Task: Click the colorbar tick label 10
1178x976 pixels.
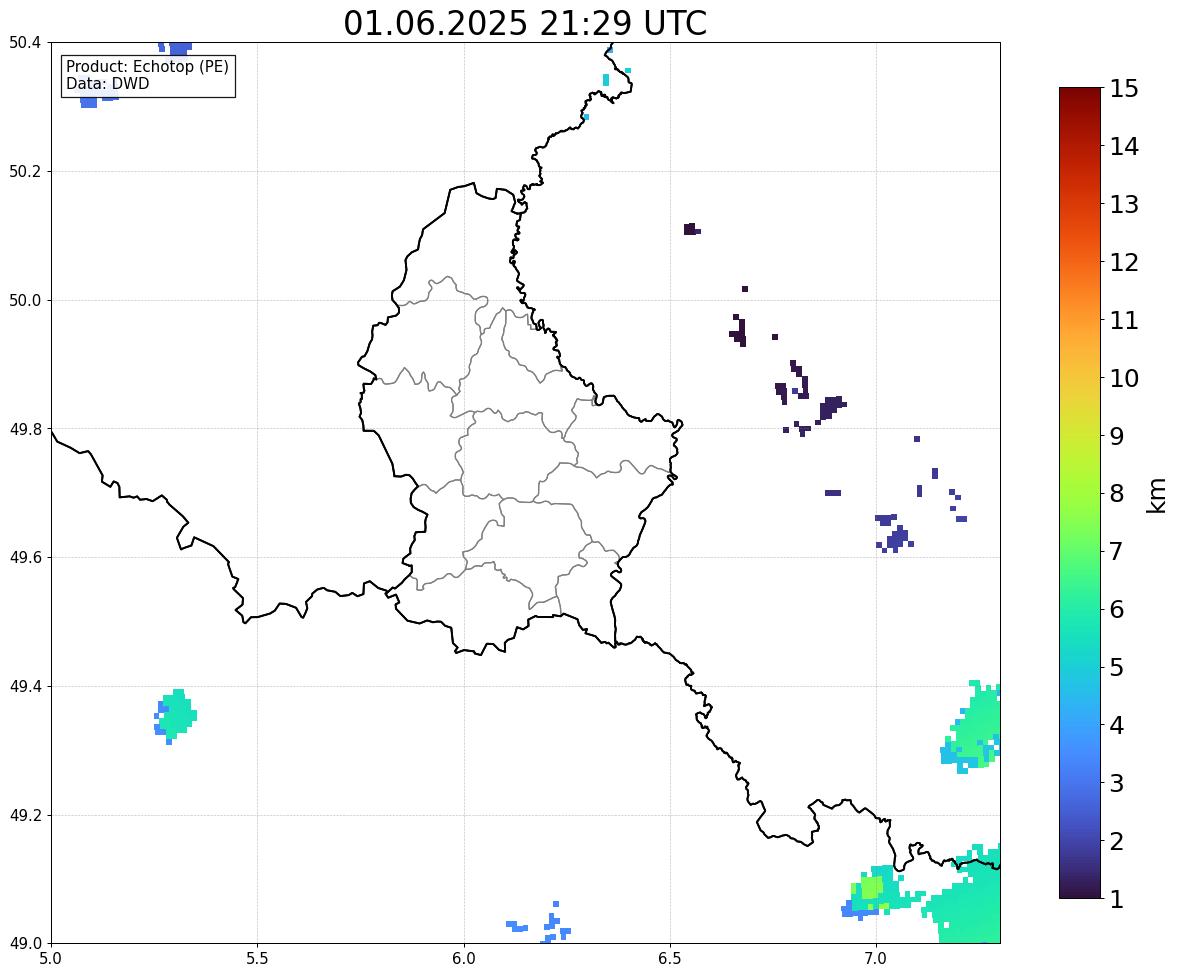Action: (x=1124, y=378)
